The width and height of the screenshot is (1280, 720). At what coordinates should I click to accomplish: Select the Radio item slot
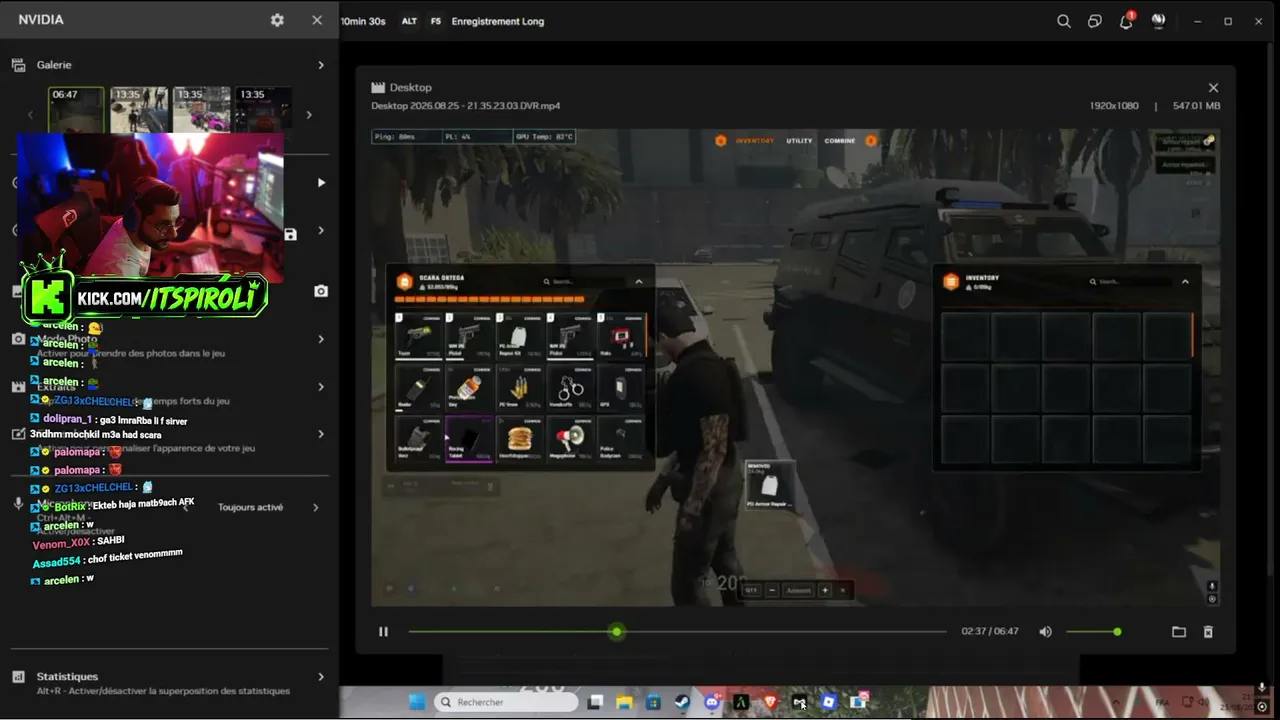(418, 387)
